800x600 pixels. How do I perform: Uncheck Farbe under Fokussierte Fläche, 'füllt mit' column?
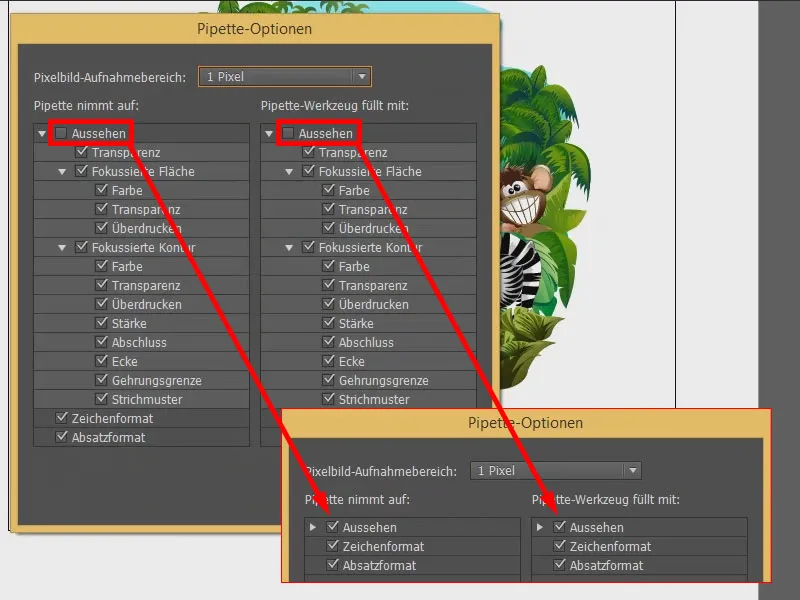pos(329,190)
